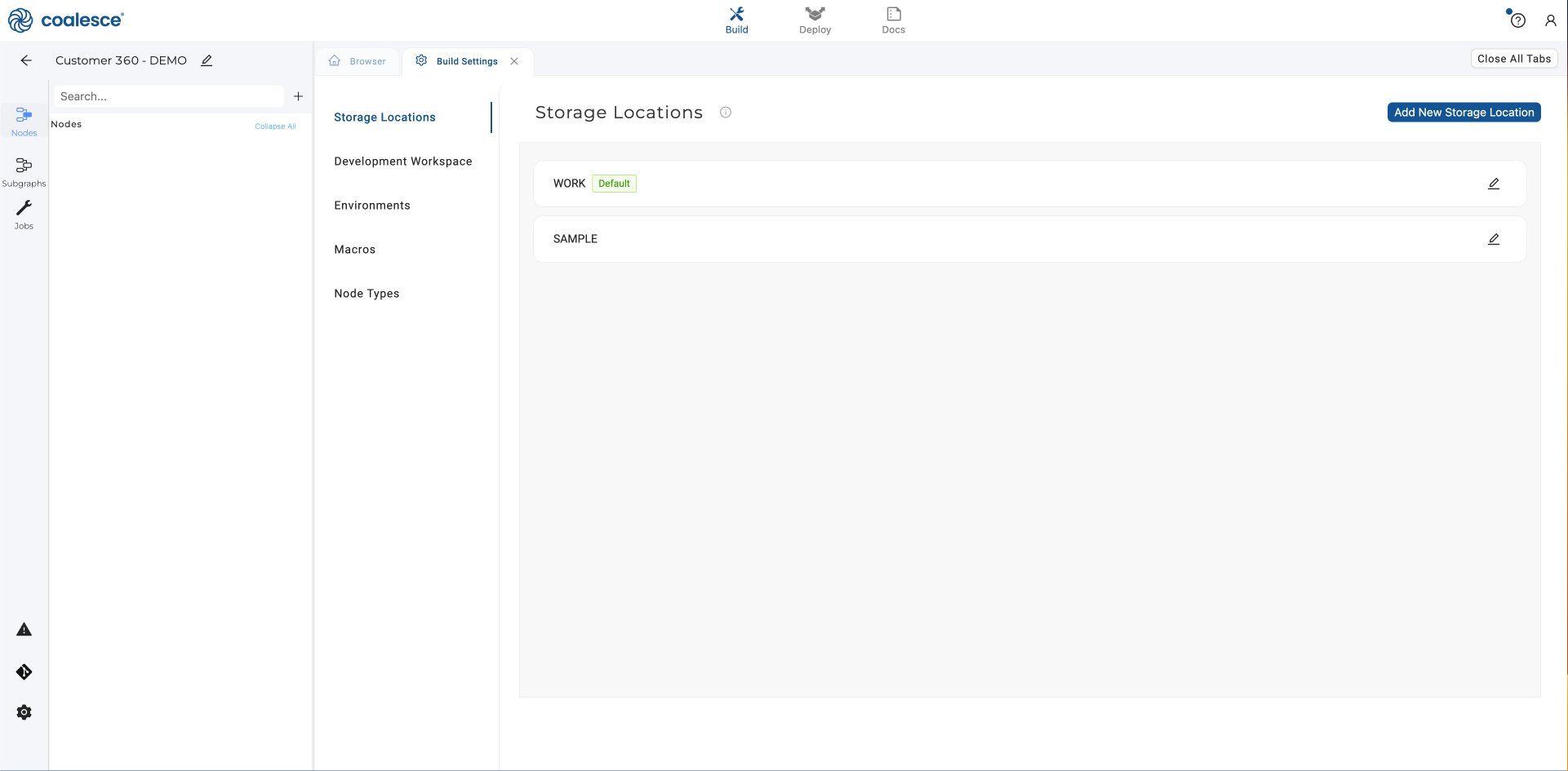Viewport: 1568px width, 771px height.
Task: Close the Build Settings tab
Action: tap(514, 61)
